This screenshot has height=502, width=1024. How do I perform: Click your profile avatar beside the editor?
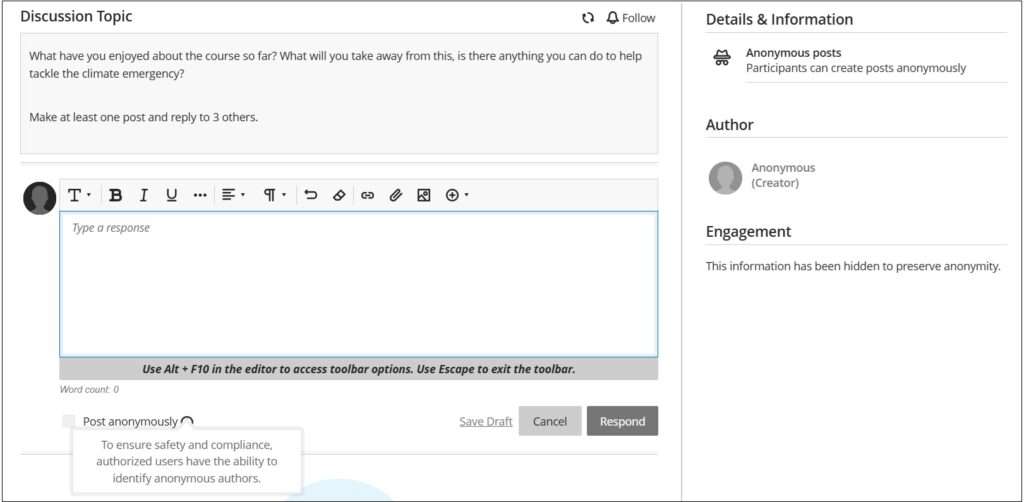pos(39,198)
